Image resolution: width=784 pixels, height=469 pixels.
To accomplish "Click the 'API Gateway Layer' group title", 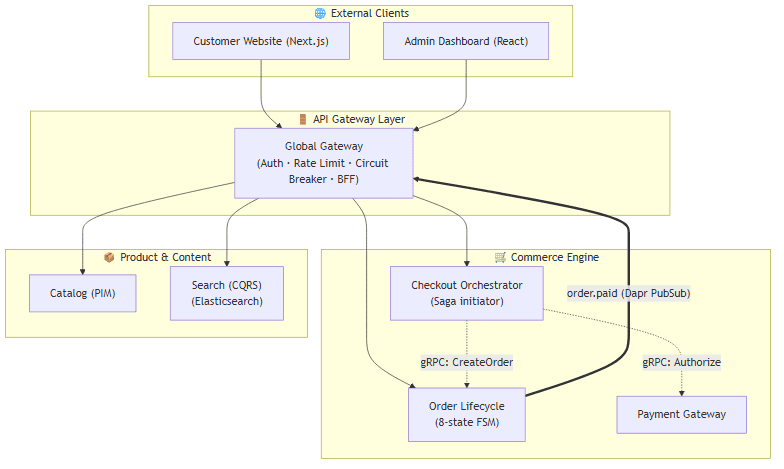I will 359,119.
